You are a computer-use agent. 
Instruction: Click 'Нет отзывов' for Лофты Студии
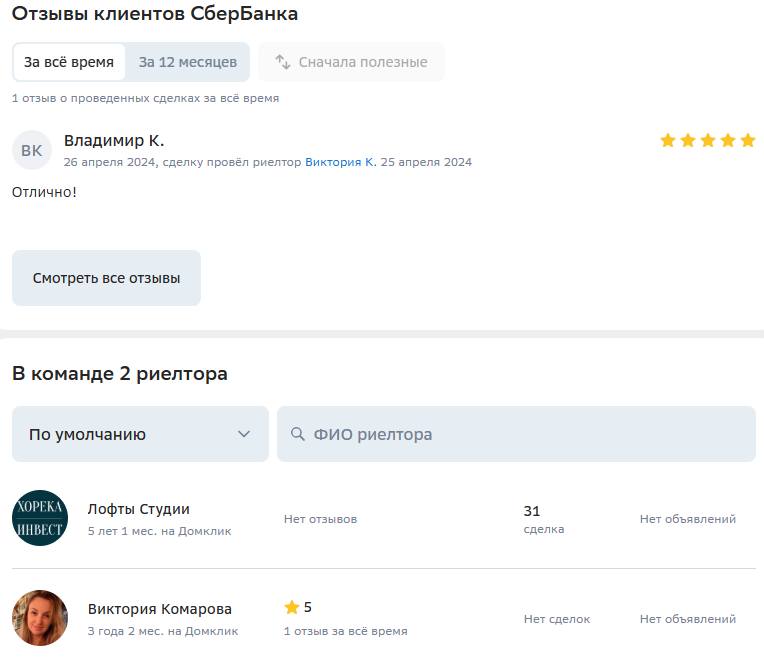tap(321, 519)
